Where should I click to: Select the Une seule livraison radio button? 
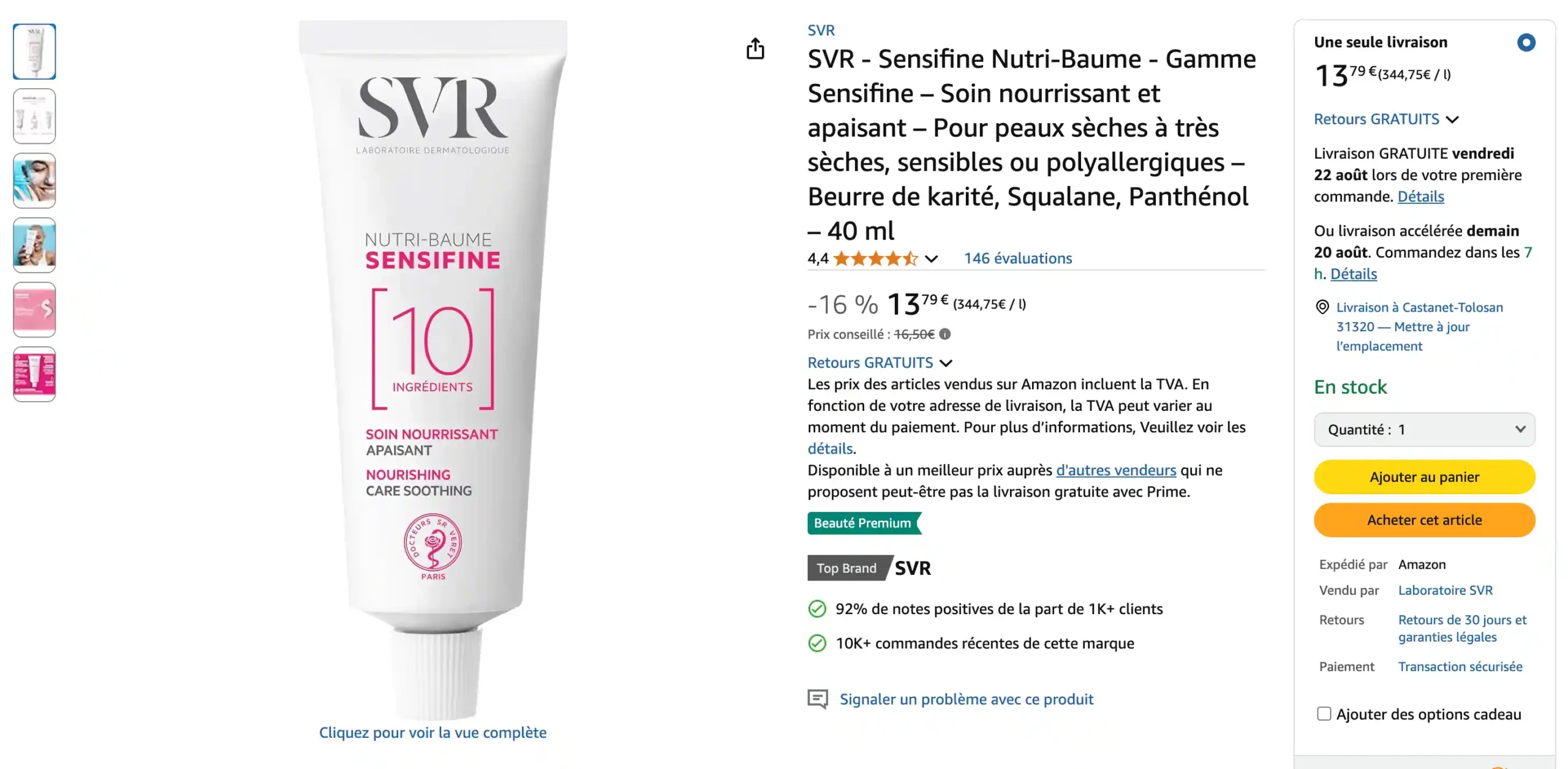click(x=1526, y=42)
